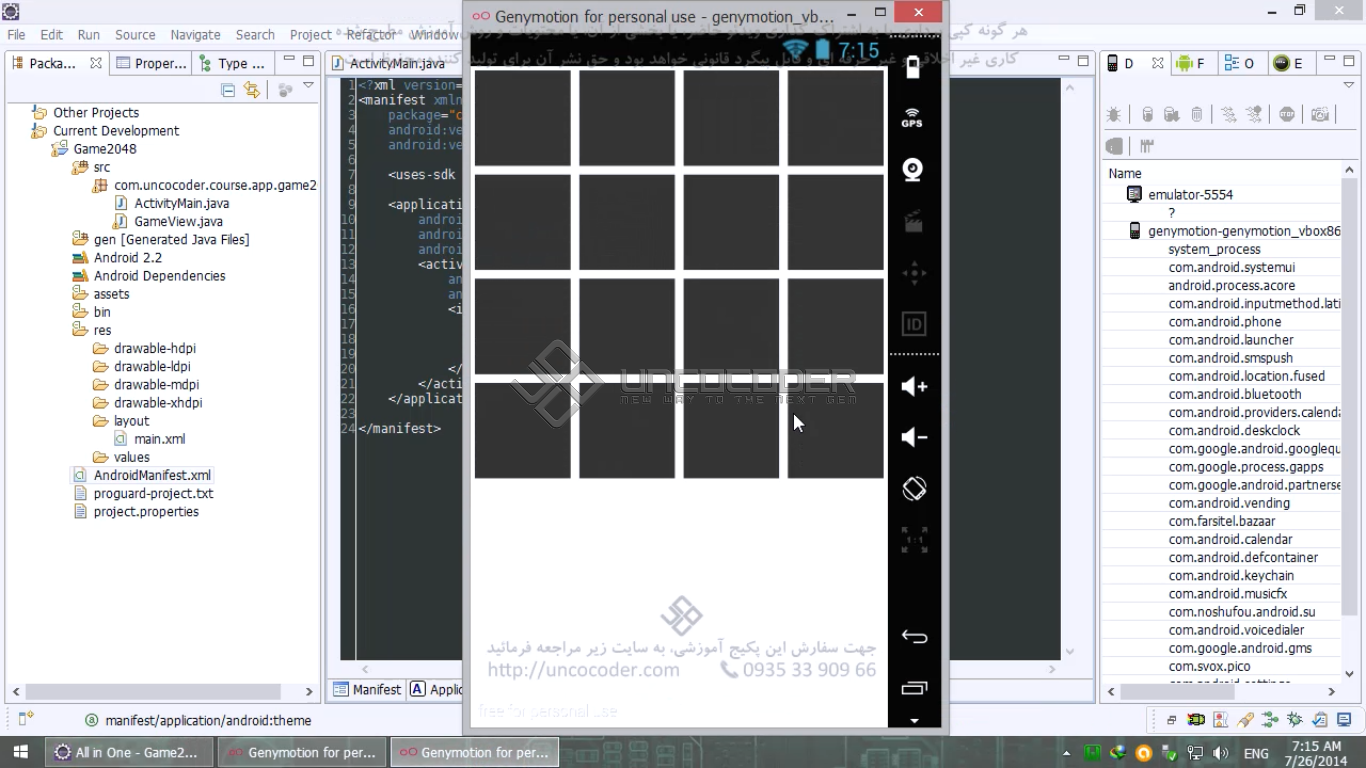The width and height of the screenshot is (1366, 768).
Task: Click the Start Method Profiling icon
Action: (x=1254, y=115)
